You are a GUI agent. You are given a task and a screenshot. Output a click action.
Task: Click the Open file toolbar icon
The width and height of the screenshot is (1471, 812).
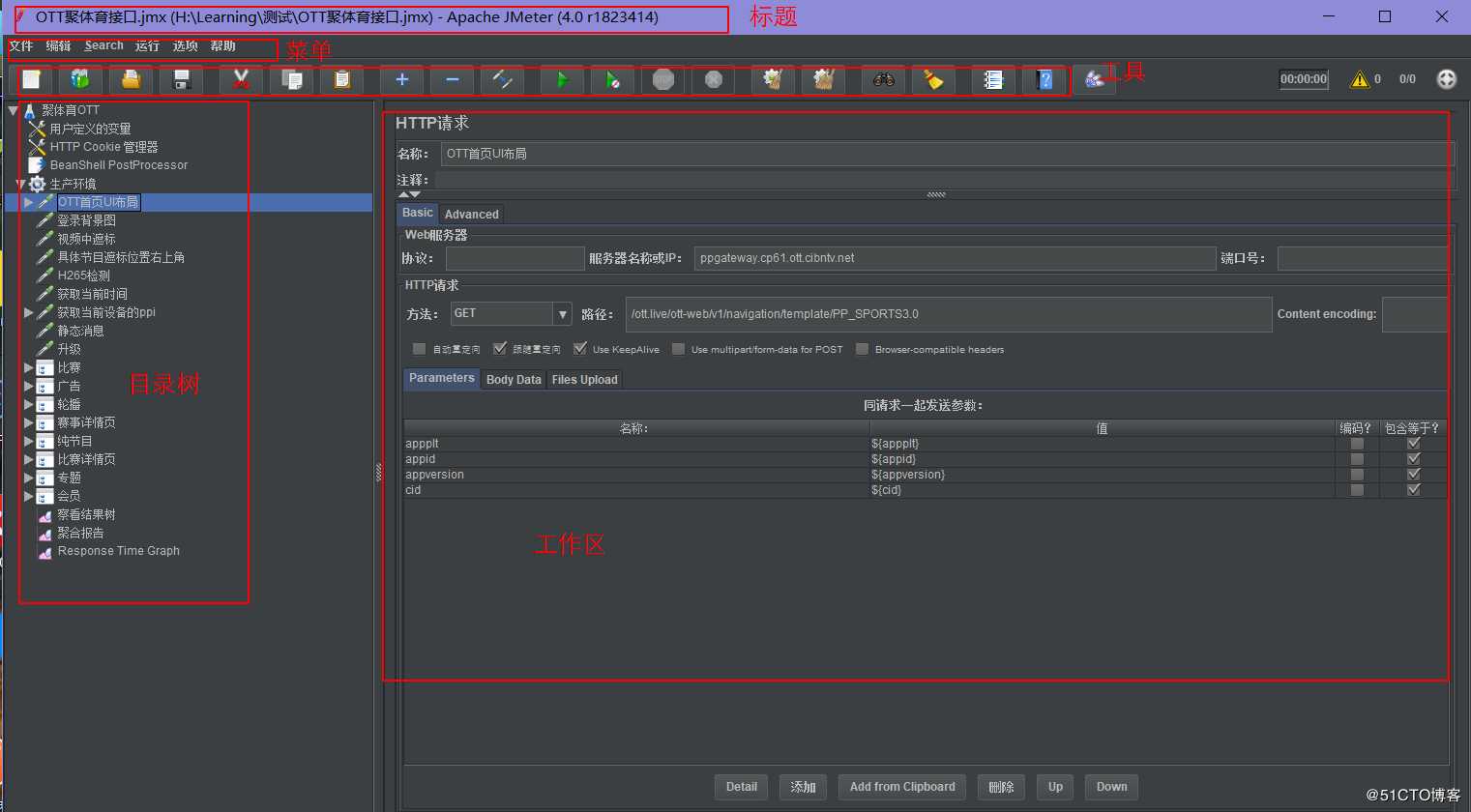[x=131, y=80]
